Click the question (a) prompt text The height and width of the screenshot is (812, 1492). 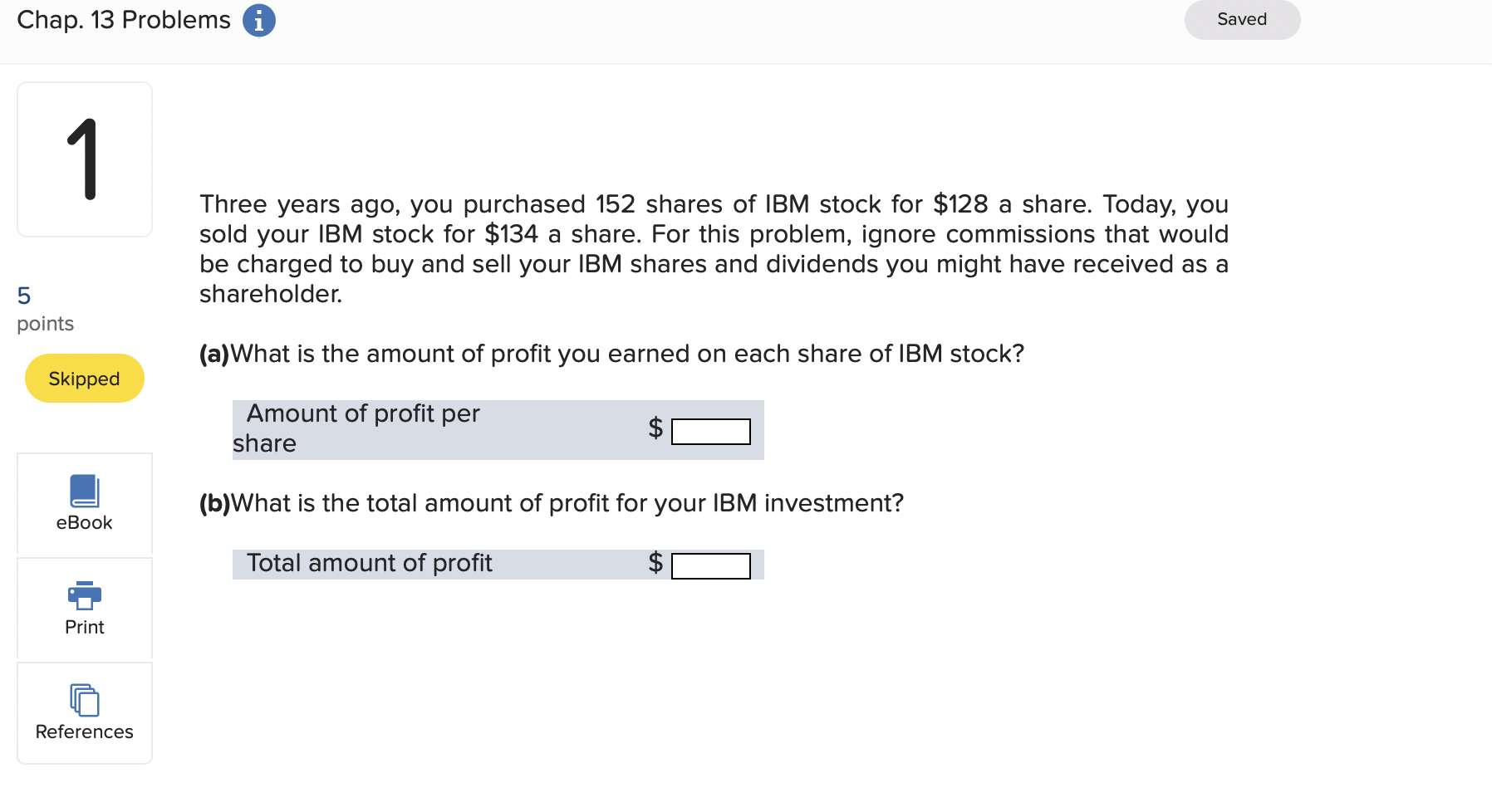pos(611,354)
